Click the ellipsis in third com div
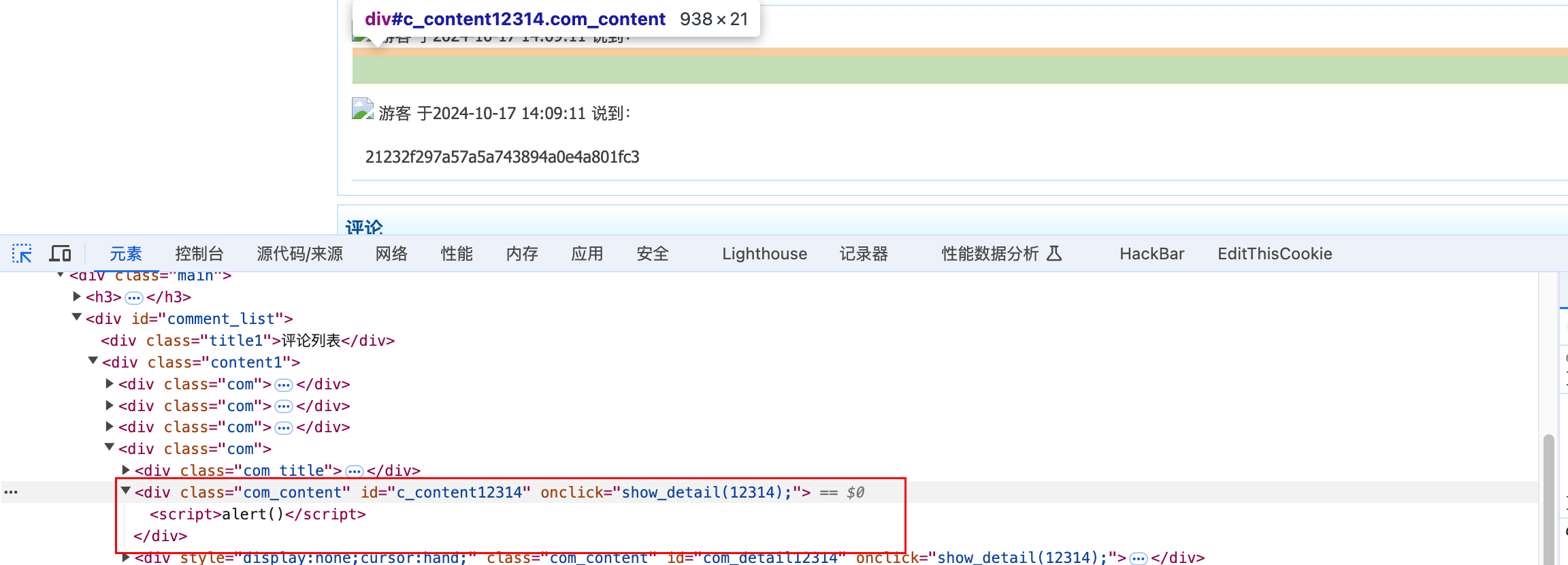The height and width of the screenshot is (565, 1568). click(x=284, y=428)
